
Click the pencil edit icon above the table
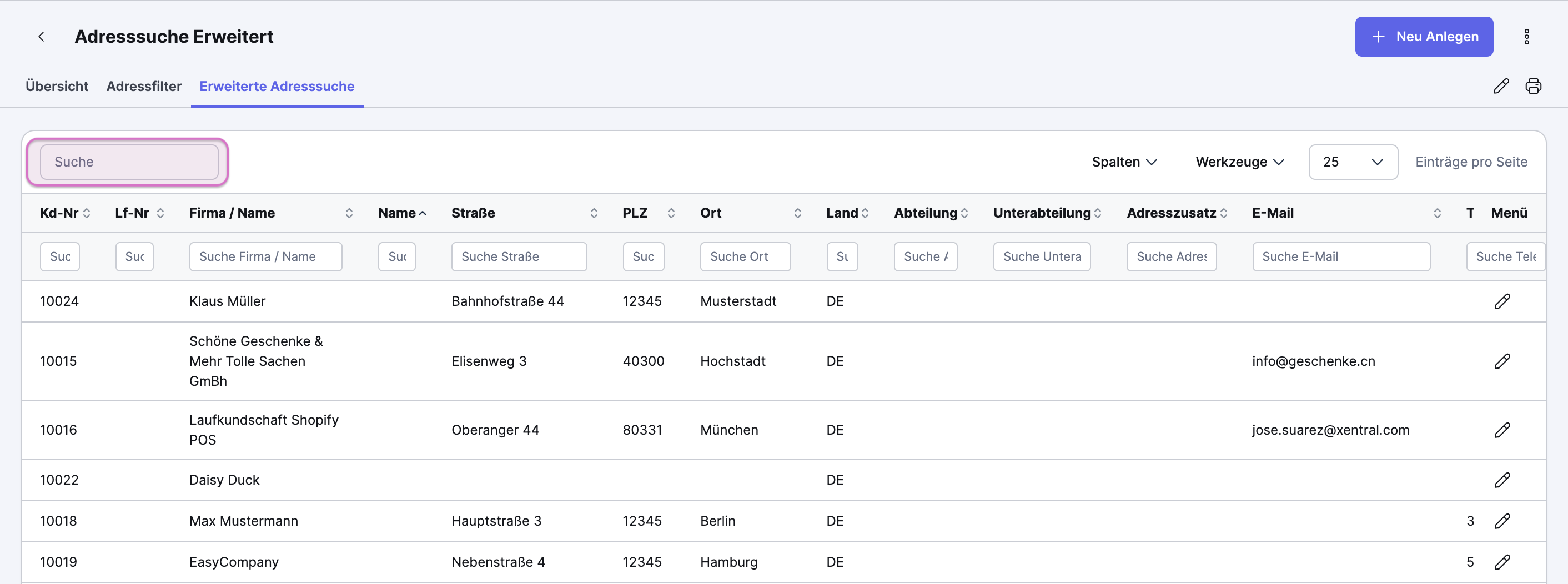[1500, 87]
